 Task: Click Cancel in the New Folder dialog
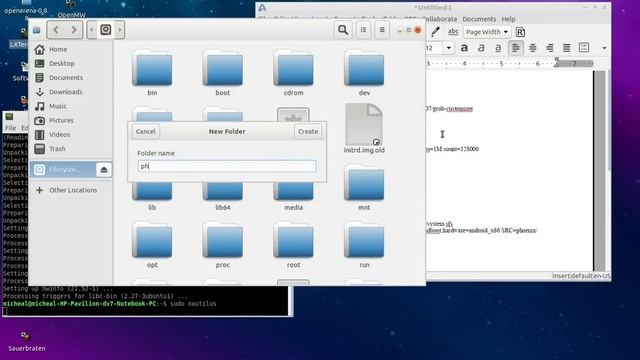[x=146, y=131]
